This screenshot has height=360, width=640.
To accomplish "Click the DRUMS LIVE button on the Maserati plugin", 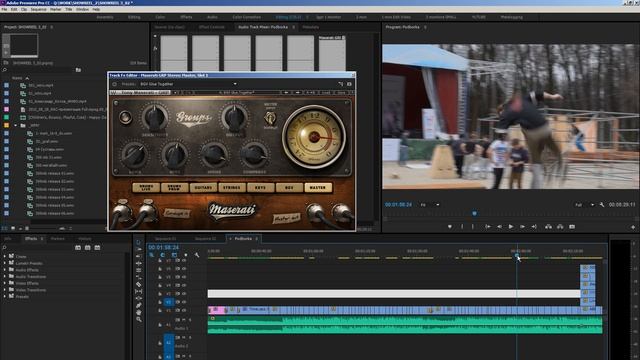I will pos(146,188).
